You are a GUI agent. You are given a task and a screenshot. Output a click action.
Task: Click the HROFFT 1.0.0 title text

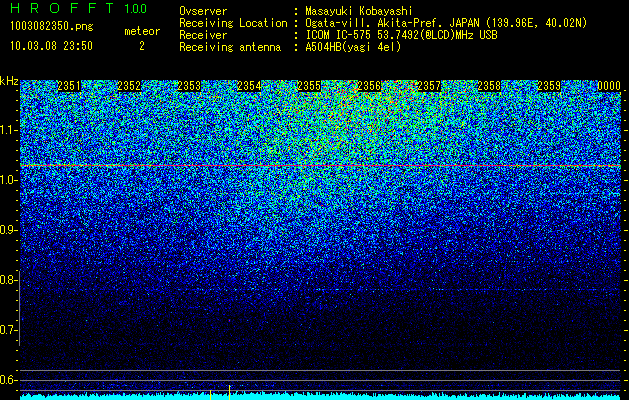point(78,8)
